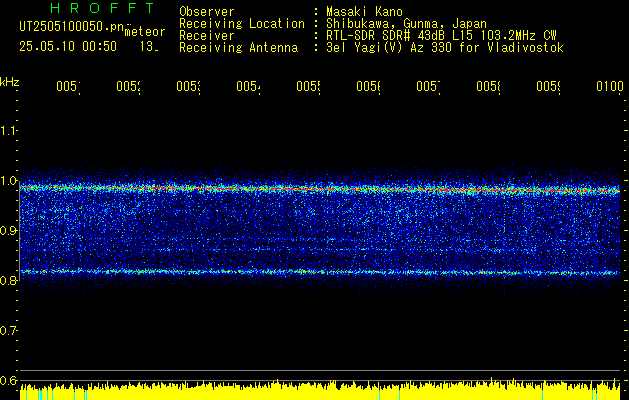This screenshot has width=629, height=400.
Task: Click Shibukawa, Gunma, Japan text
Action: 406,24
